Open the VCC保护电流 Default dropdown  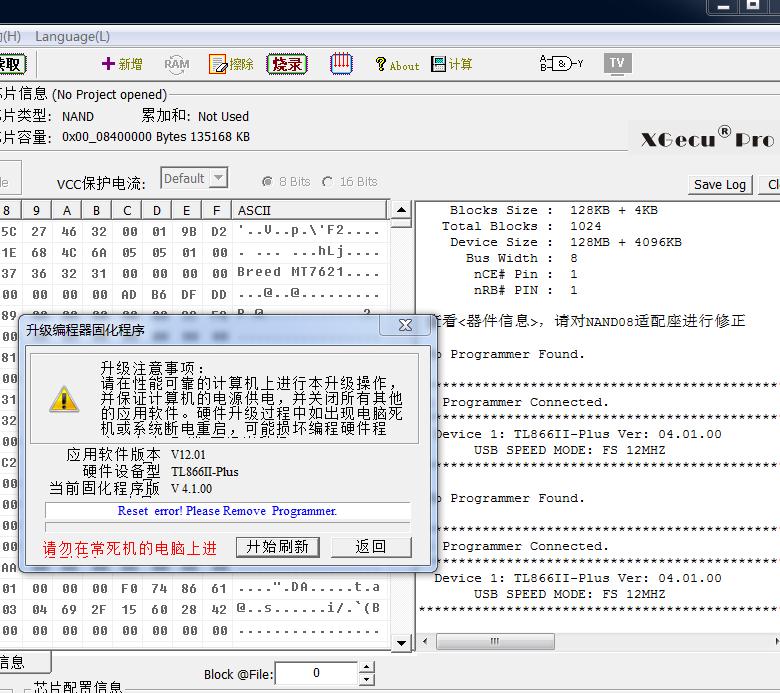(x=218, y=179)
